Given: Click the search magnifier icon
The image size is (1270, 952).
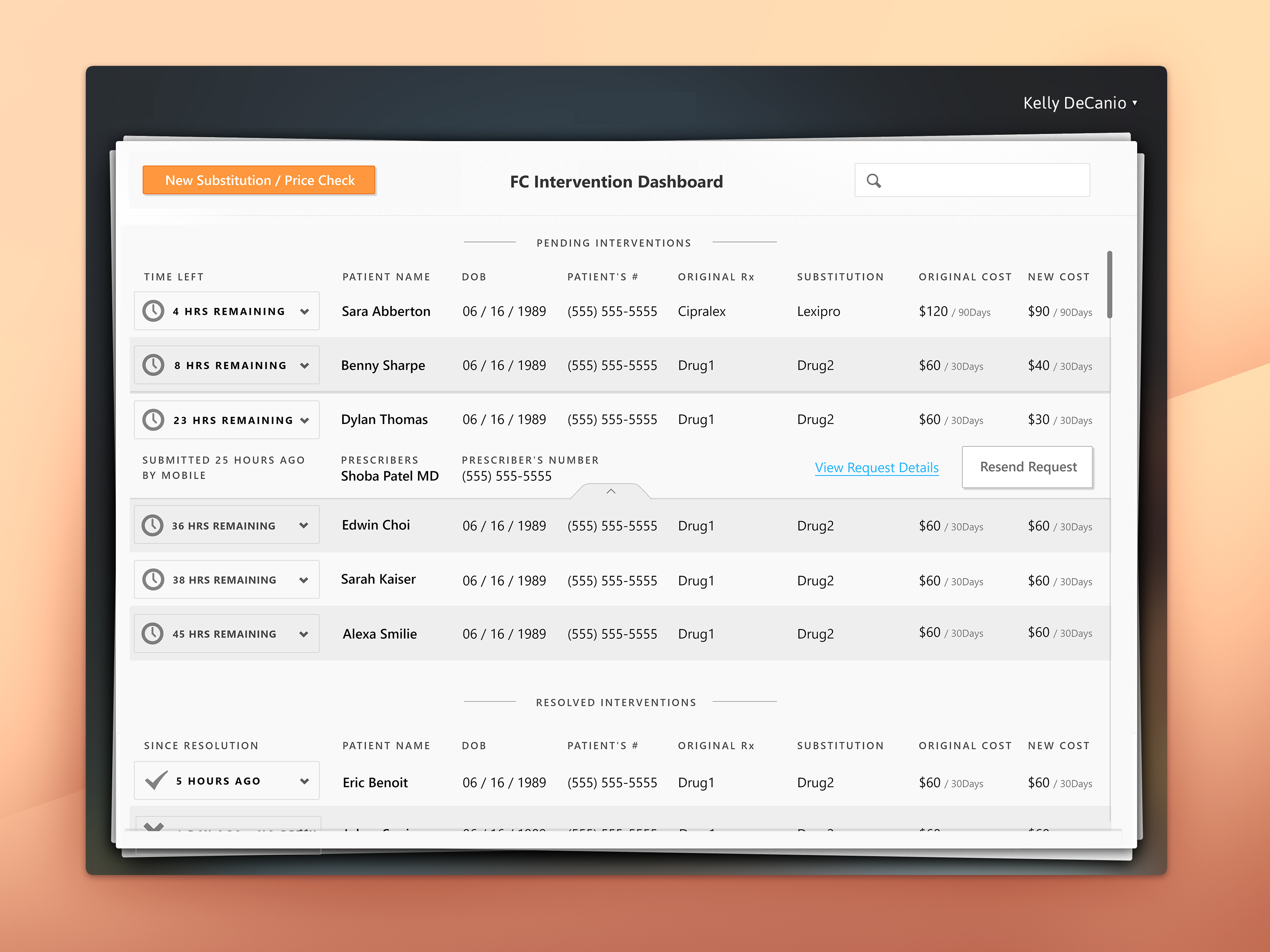Looking at the screenshot, I should (x=873, y=181).
